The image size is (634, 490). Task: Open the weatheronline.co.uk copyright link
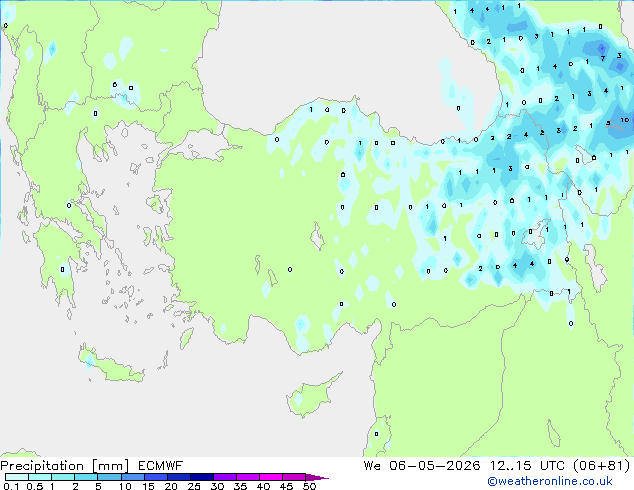550,481
